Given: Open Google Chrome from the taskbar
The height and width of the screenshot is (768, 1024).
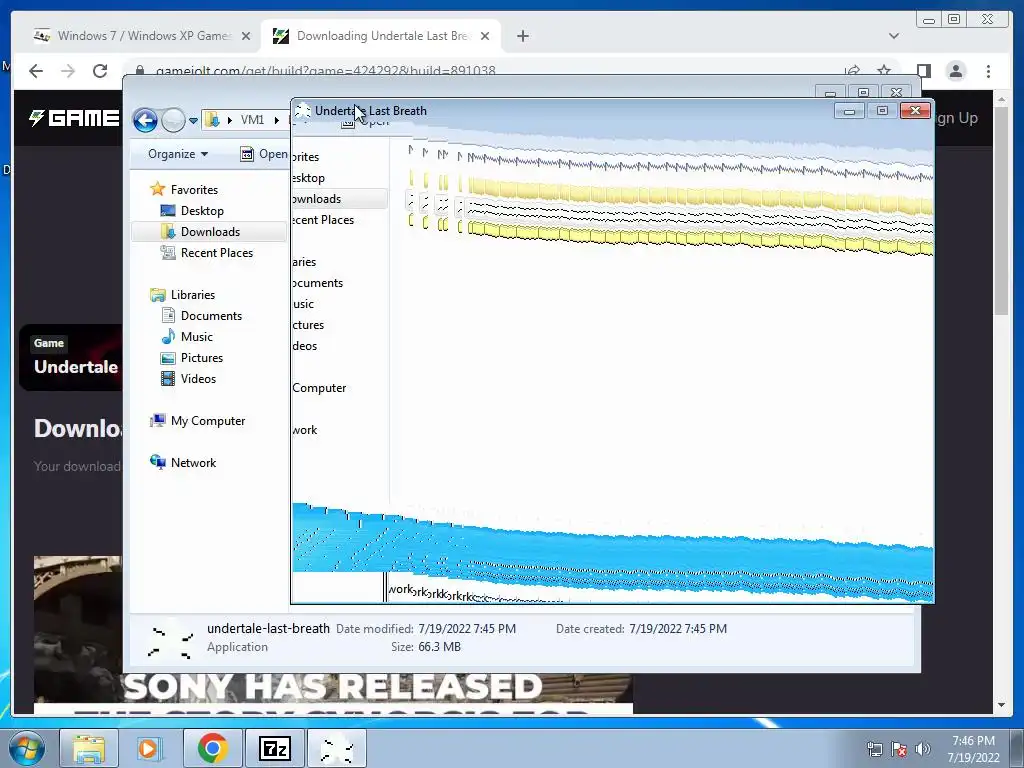Looking at the screenshot, I should [212, 748].
